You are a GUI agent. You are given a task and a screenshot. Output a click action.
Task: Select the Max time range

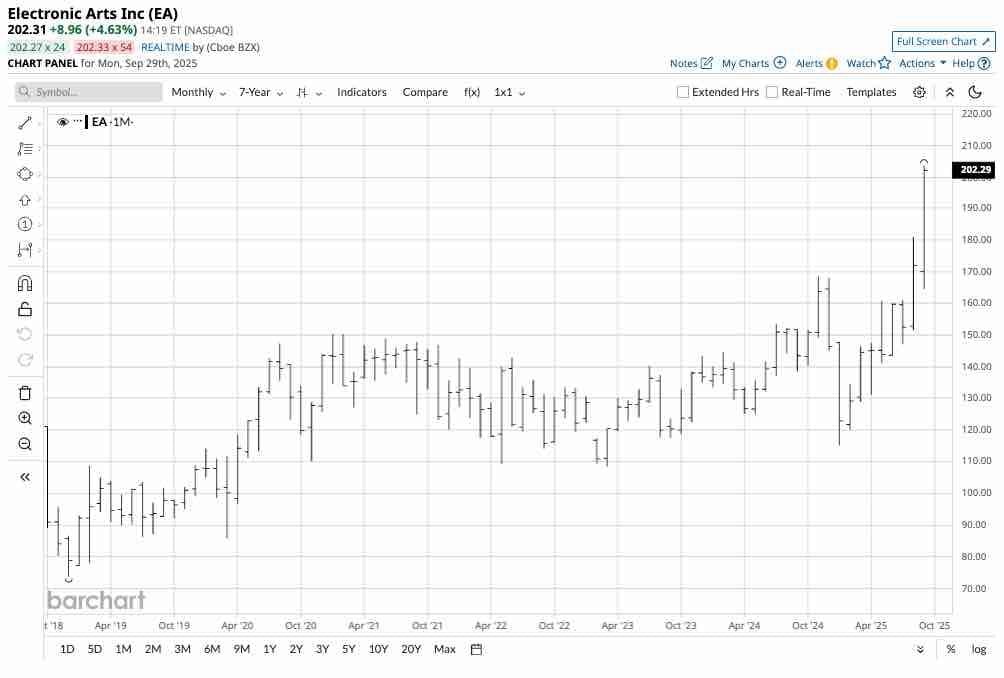click(x=444, y=649)
